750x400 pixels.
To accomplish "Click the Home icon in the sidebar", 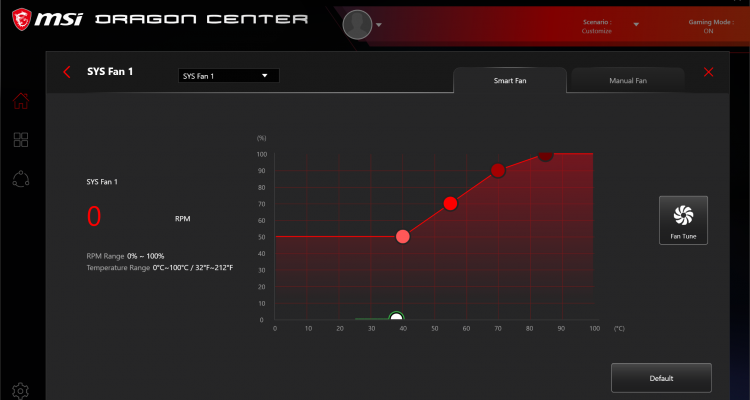I will pos(21,101).
